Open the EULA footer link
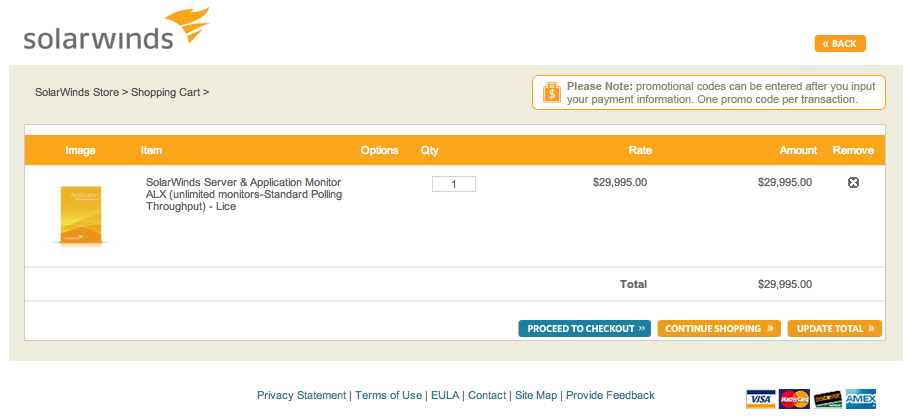Viewport: 910px width, 417px height. (x=445, y=395)
